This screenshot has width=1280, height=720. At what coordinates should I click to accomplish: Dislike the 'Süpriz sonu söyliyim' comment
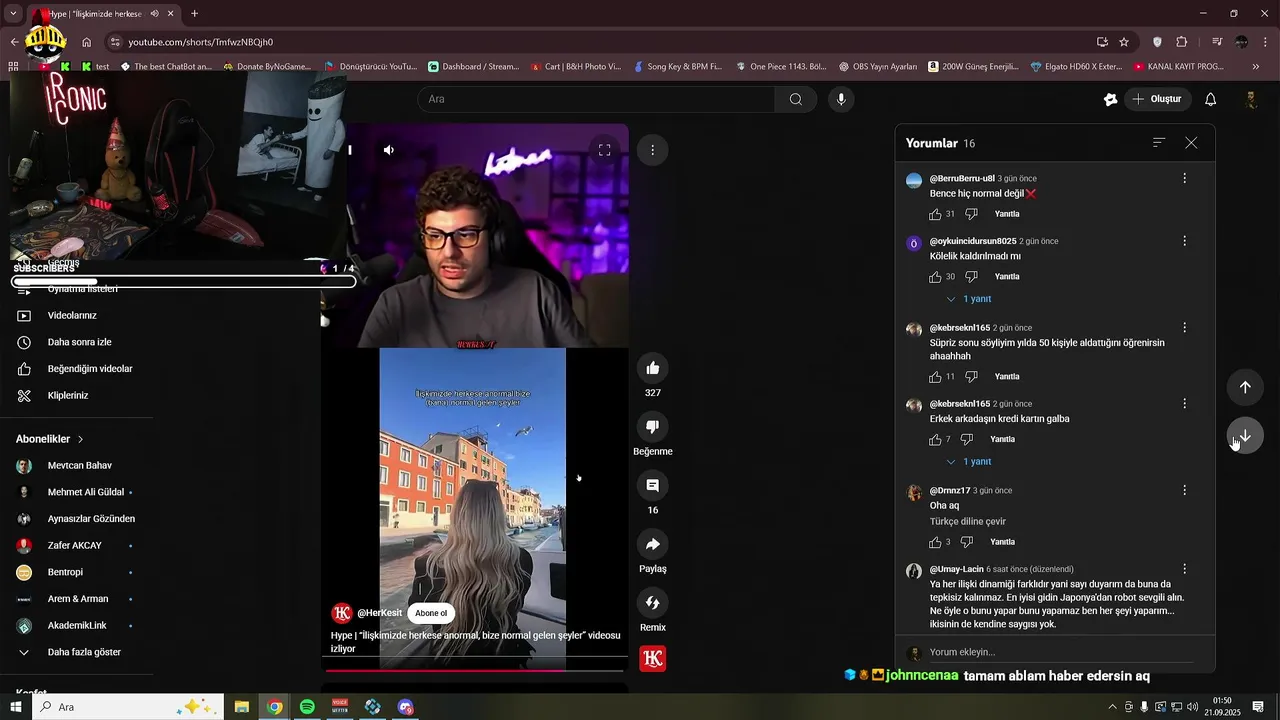971,377
